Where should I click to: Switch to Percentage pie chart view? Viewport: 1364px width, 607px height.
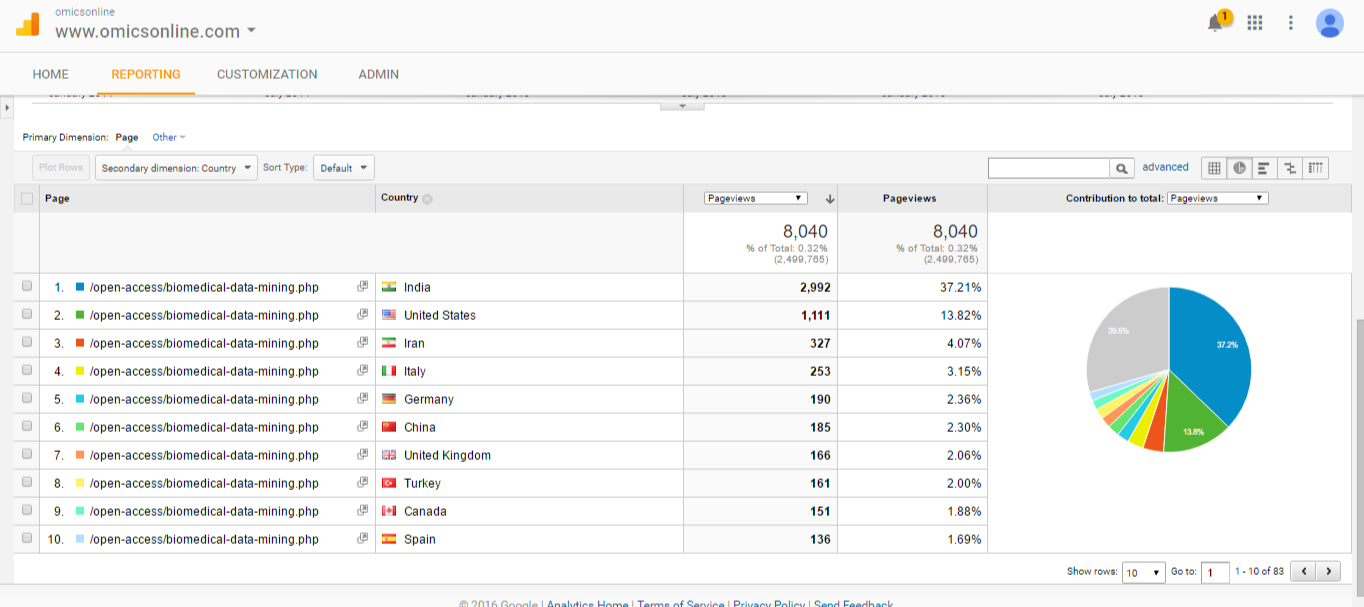[x=1239, y=168]
